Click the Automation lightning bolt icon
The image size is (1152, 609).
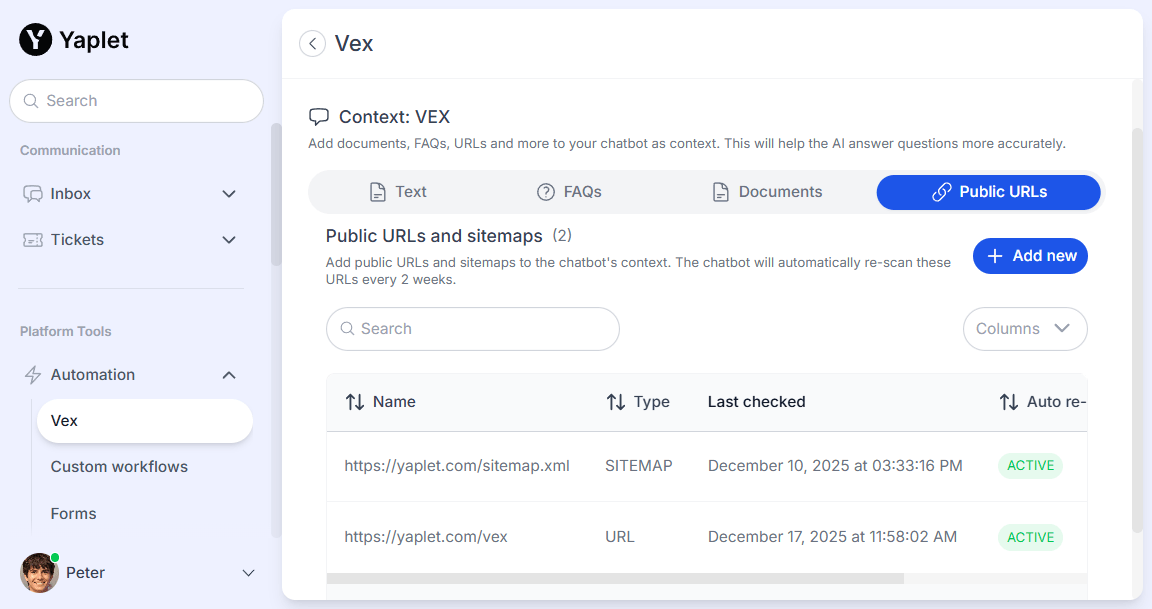(33, 375)
